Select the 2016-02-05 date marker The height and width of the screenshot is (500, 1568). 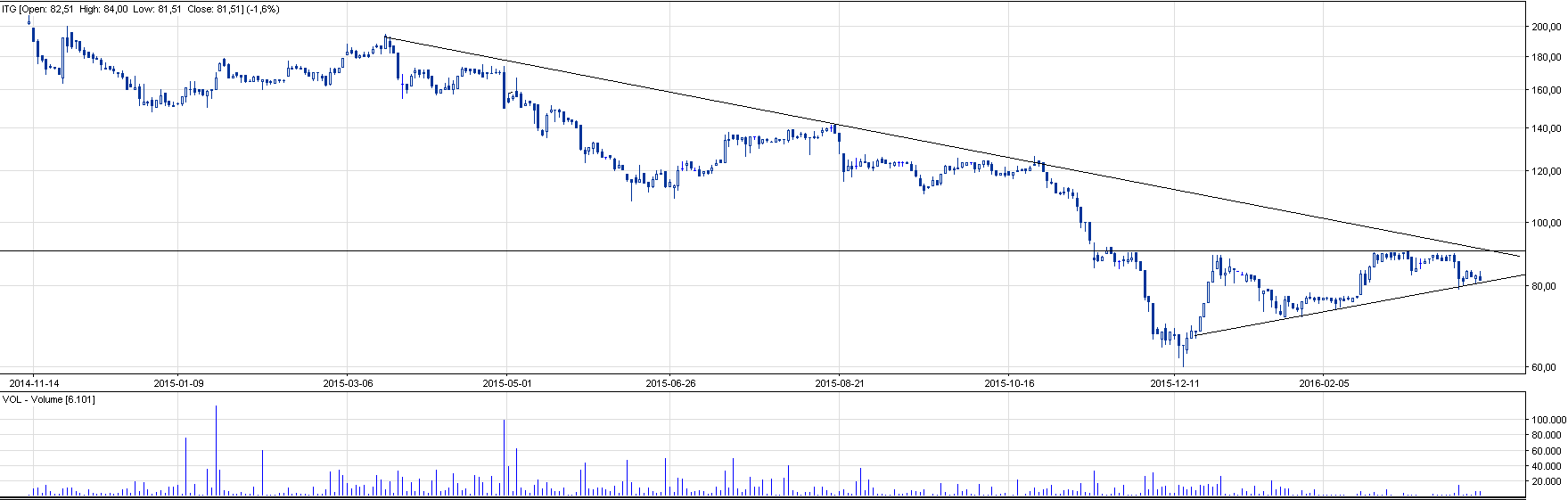tap(1325, 383)
